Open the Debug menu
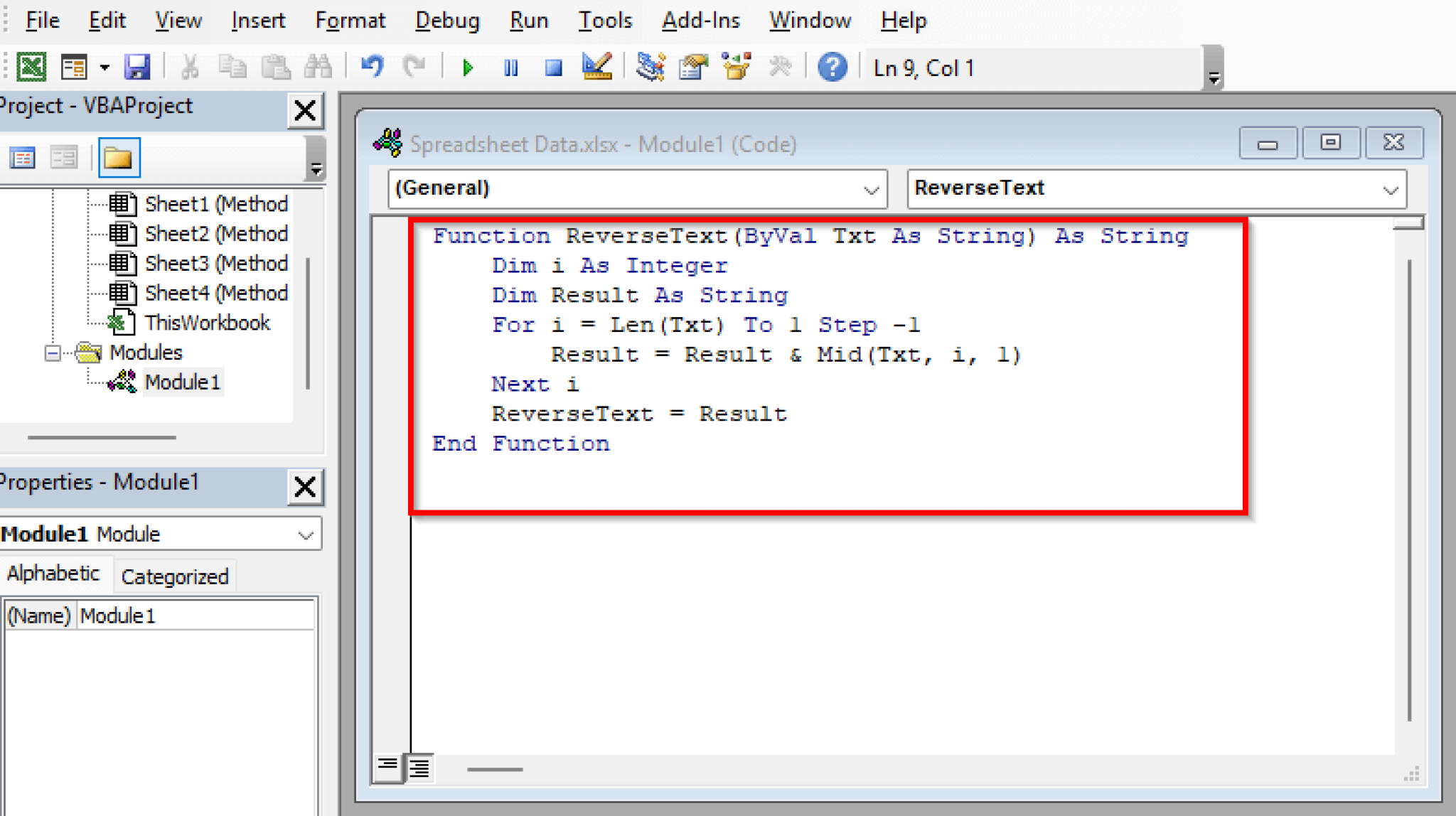Screen dimensions: 1456x816 tap(446, 21)
